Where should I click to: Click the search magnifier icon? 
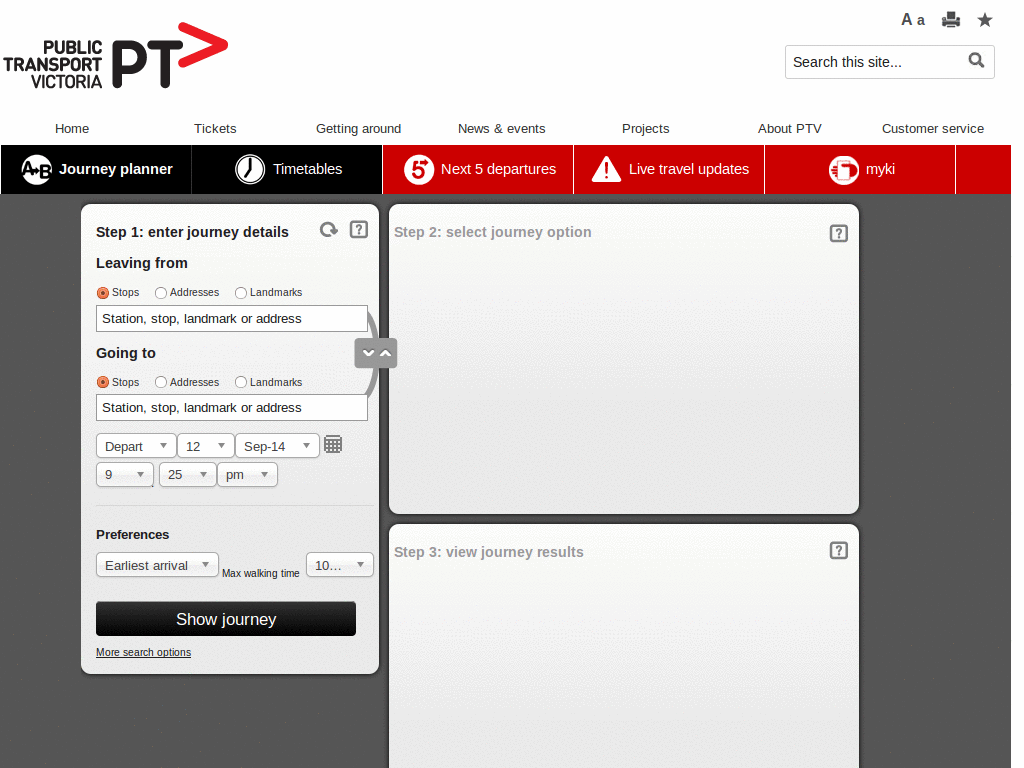[976, 61]
